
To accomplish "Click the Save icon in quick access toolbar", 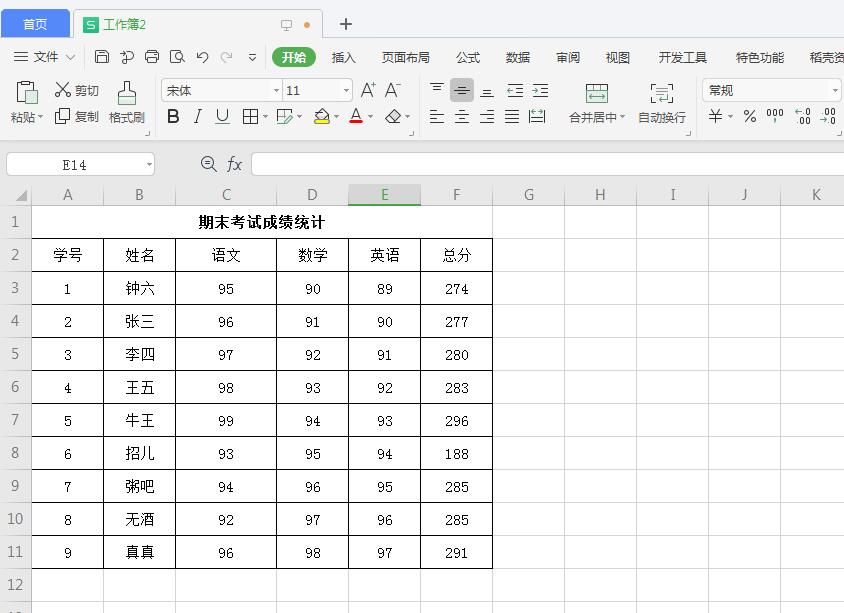I will (x=101, y=57).
